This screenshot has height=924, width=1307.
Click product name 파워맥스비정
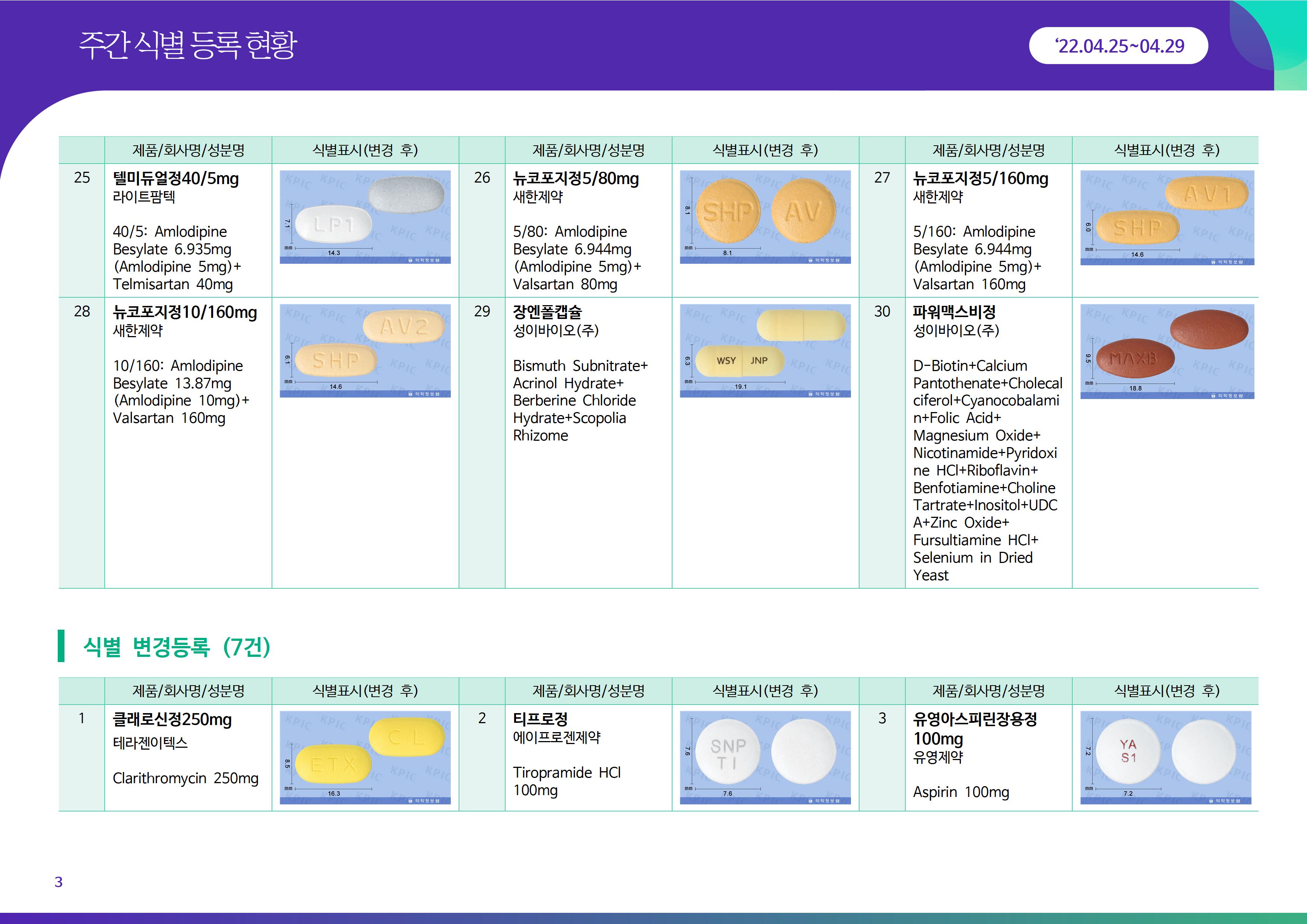[x=954, y=312]
